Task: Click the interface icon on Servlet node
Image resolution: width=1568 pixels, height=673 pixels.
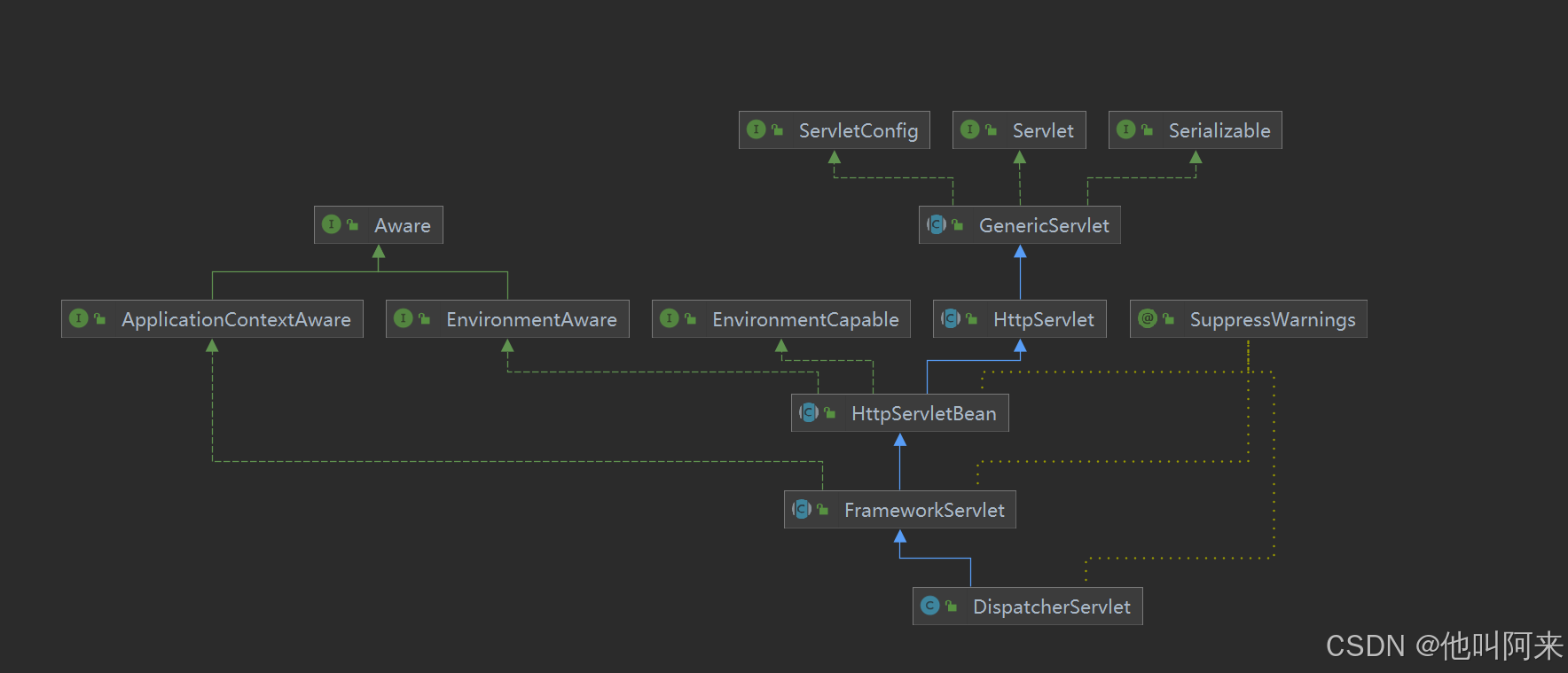Action: pyautogui.click(x=969, y=129)
